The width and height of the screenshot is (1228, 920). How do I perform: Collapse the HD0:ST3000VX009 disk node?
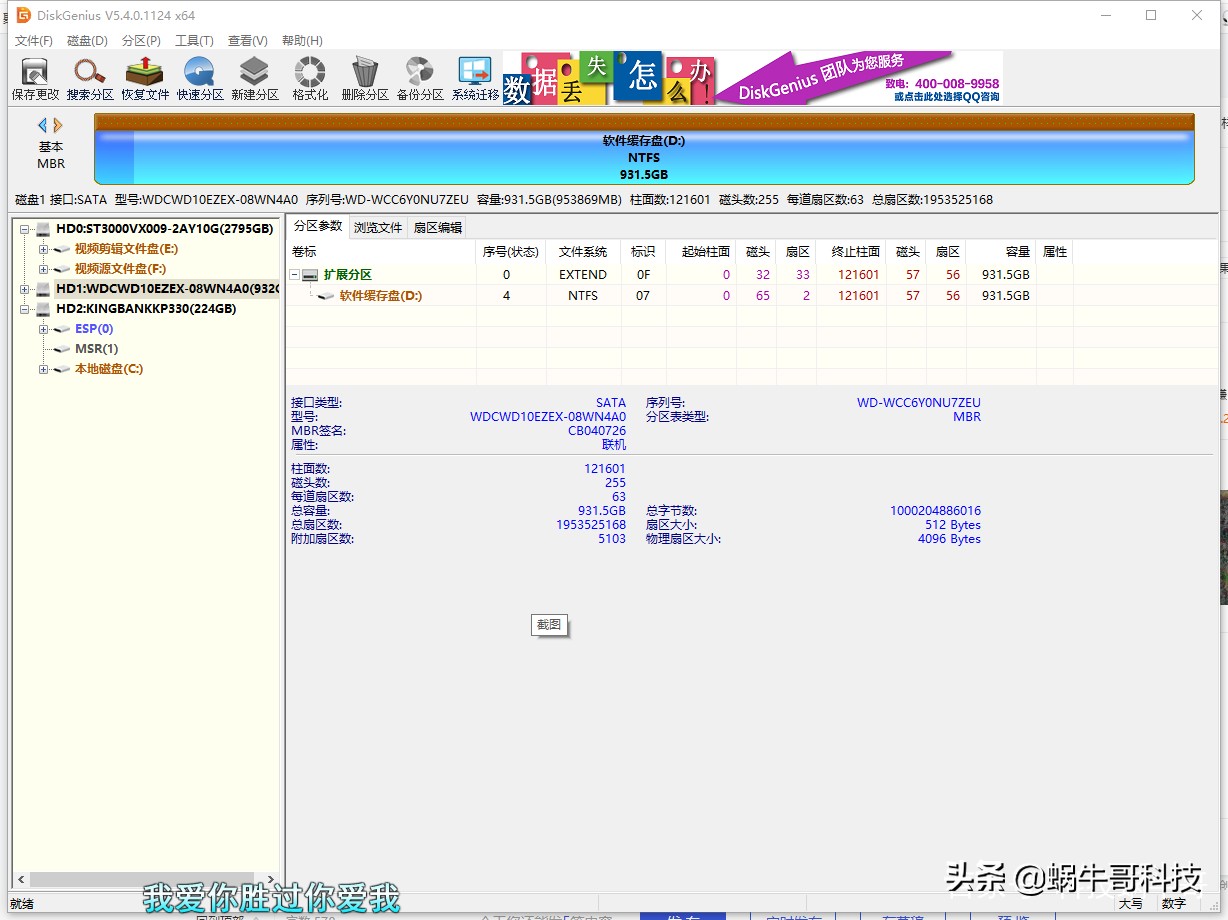tap(24, 229)
